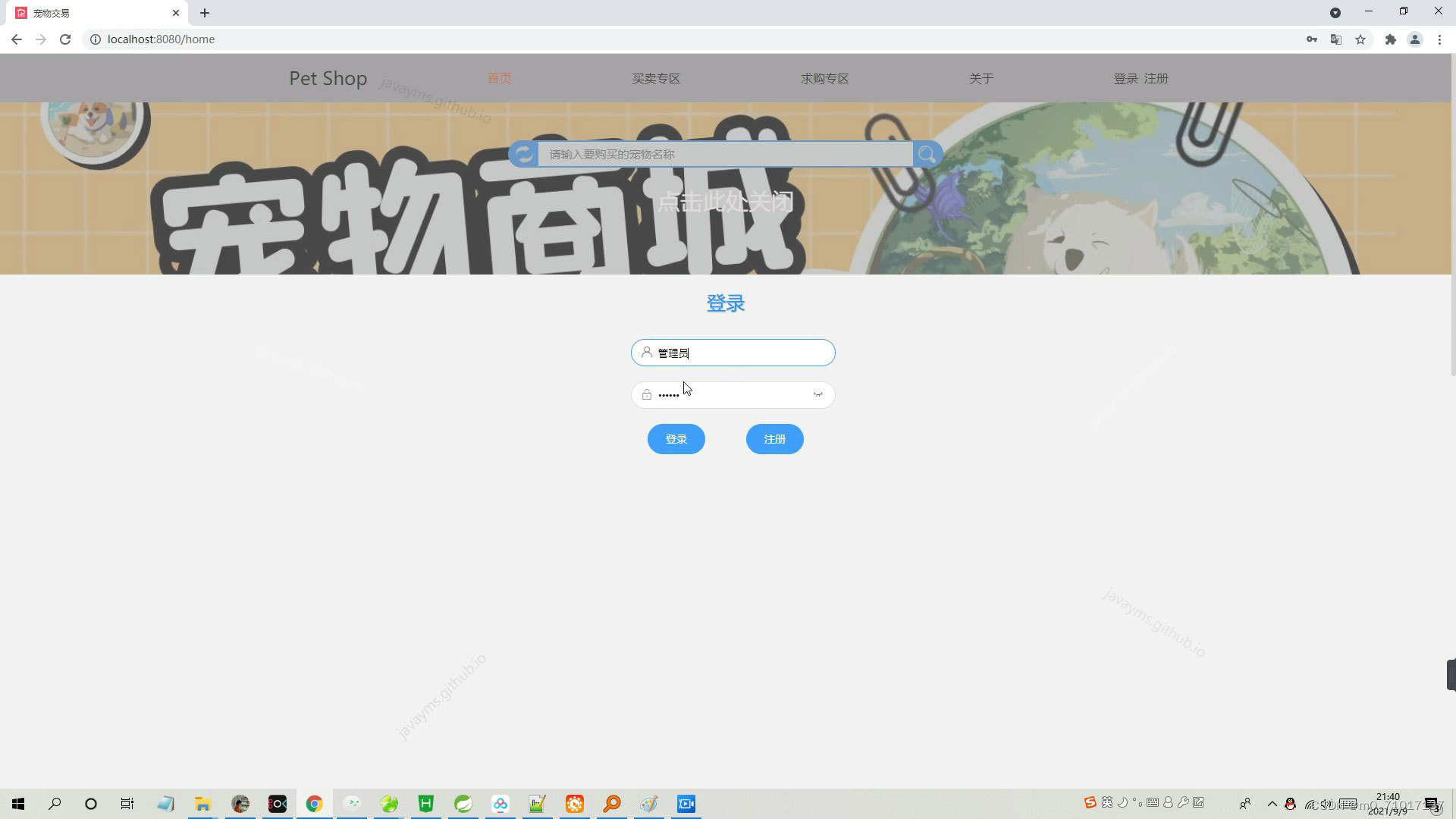Click the user icon in username field
Viewport: 1456px width, 819px height.
click(646, 353)
